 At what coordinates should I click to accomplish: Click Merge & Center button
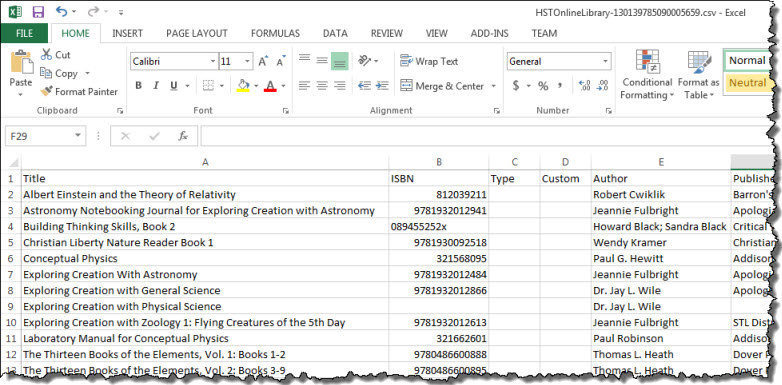click(442, 86)
